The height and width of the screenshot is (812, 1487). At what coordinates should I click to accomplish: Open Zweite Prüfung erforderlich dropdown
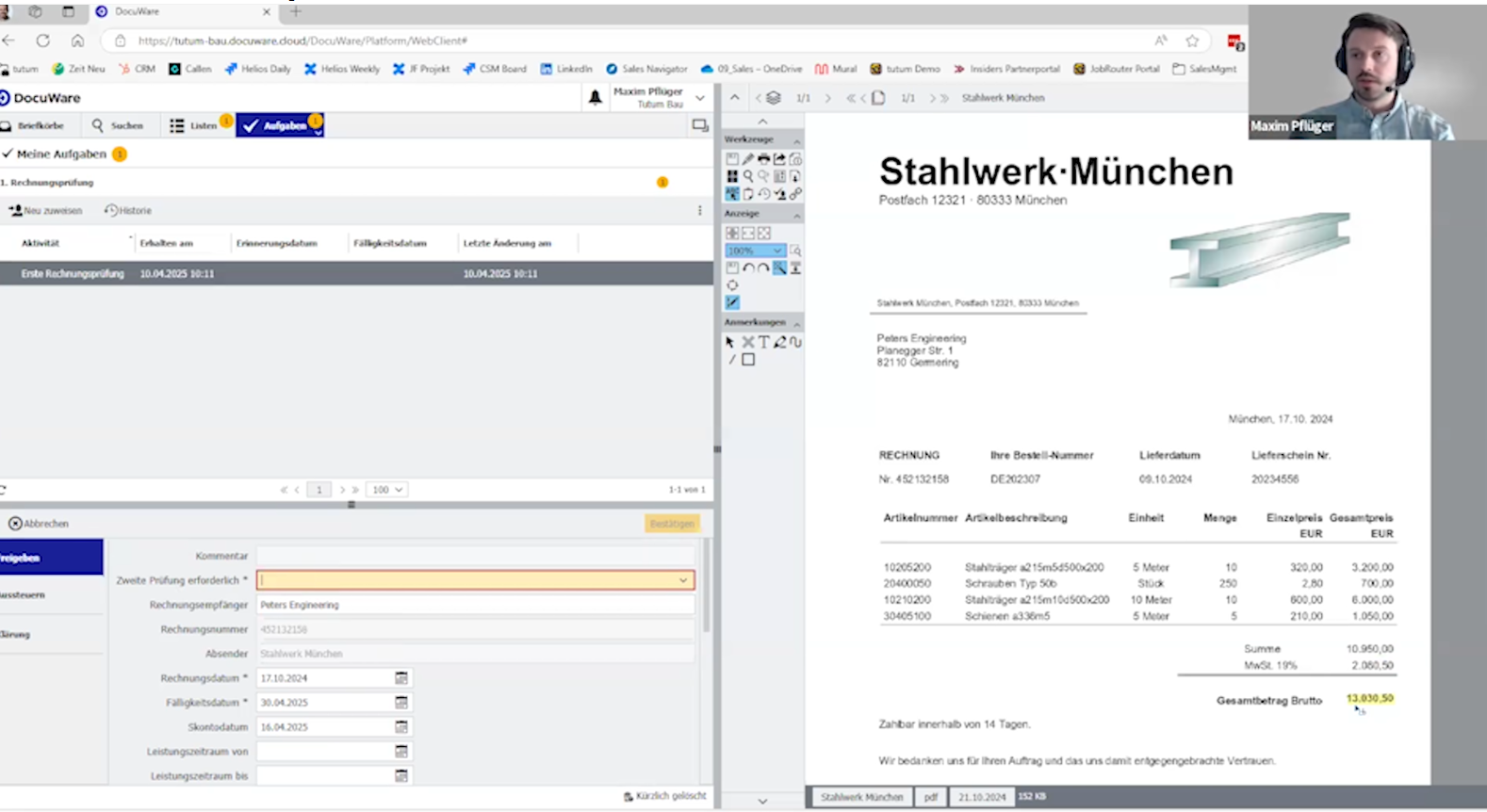click(683, 580)
